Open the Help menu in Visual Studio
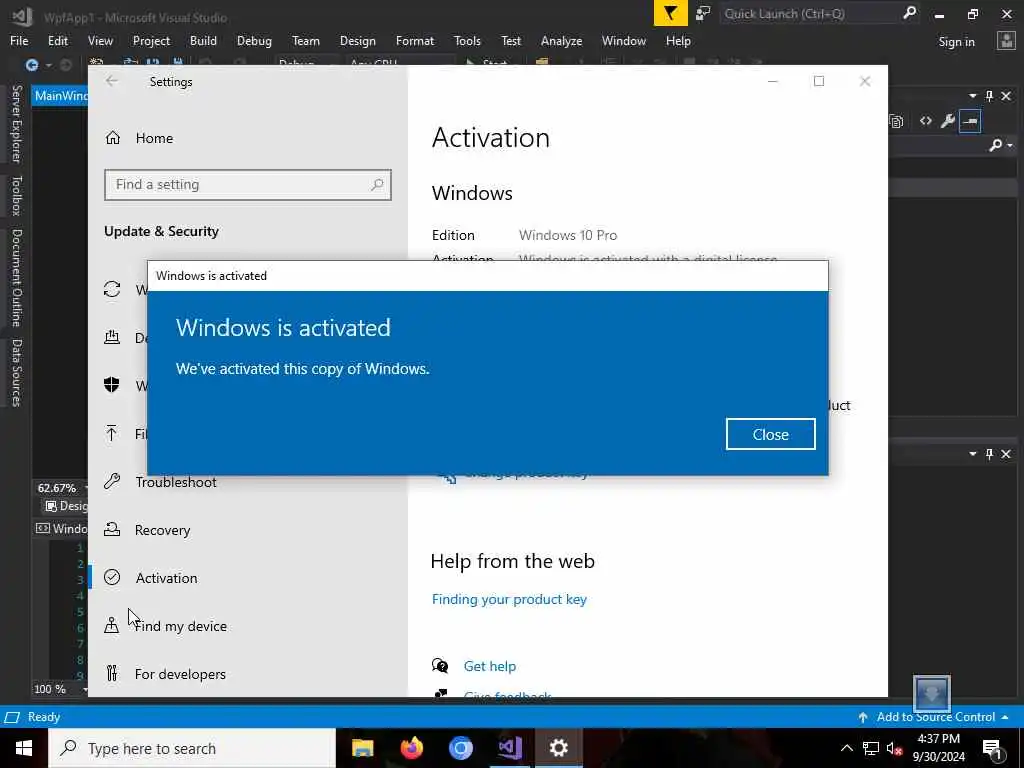The image size is (1024, 768). pos(678,40)
